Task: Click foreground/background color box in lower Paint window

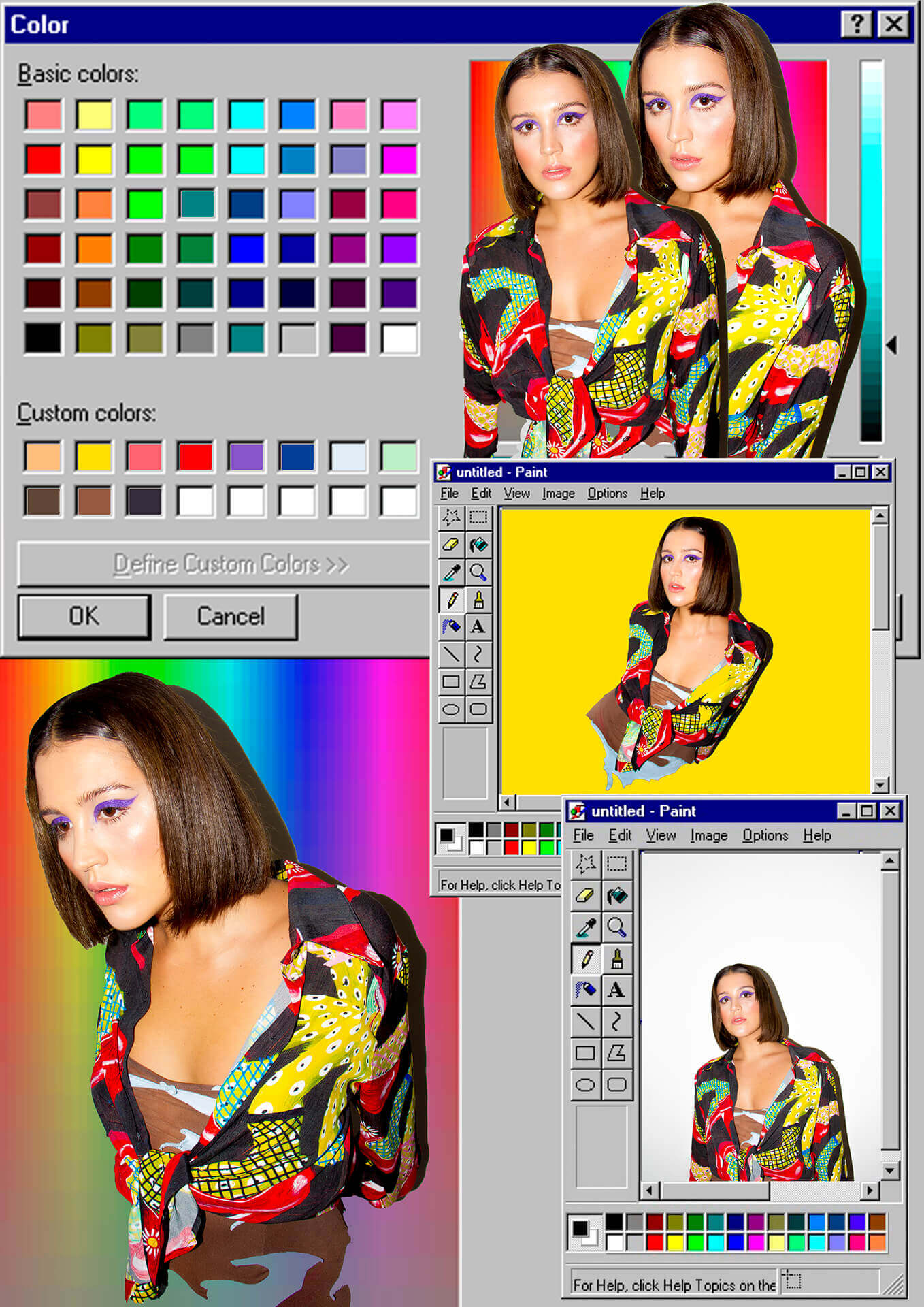Action: click(584, 1232)
